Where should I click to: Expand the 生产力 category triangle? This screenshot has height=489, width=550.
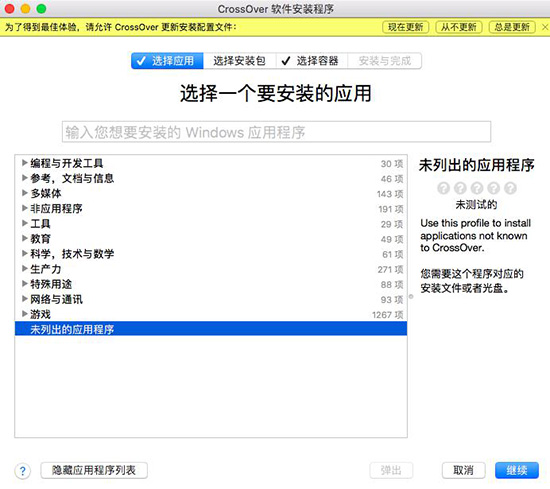[x=25, y=269]
